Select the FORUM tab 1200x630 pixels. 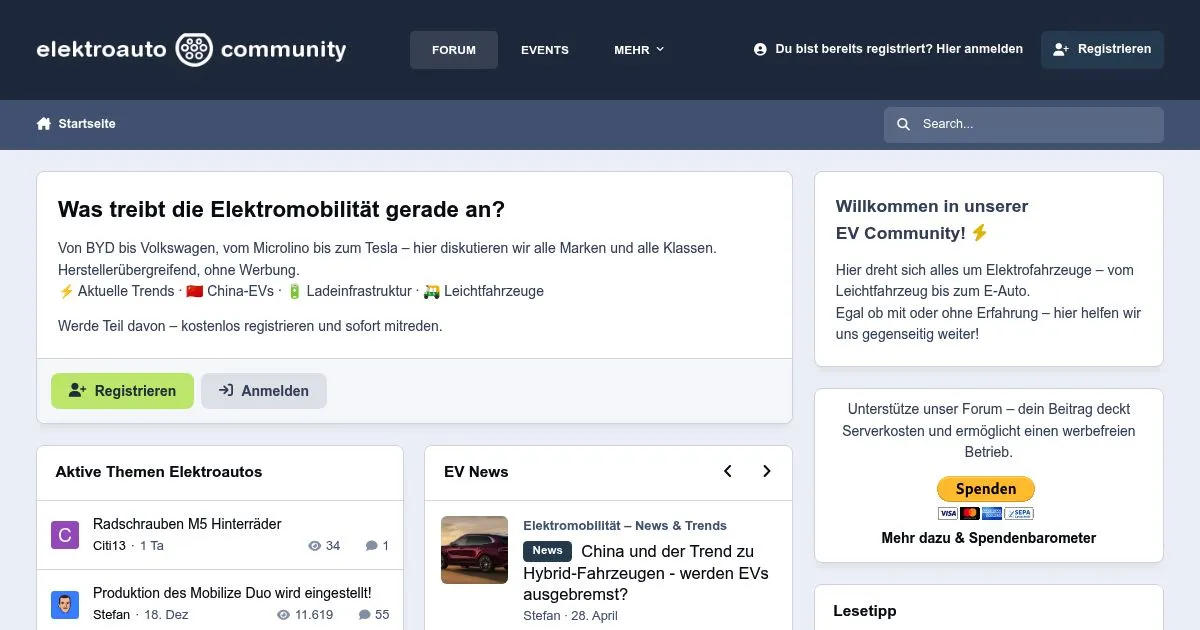point(454,50)
